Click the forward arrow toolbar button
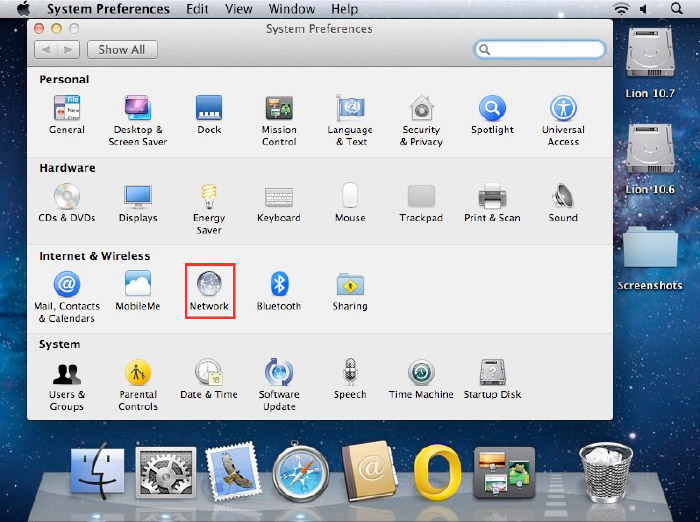The width and height of the screenshot is (700, 522). pyautogui.click(x=68, y=50)
